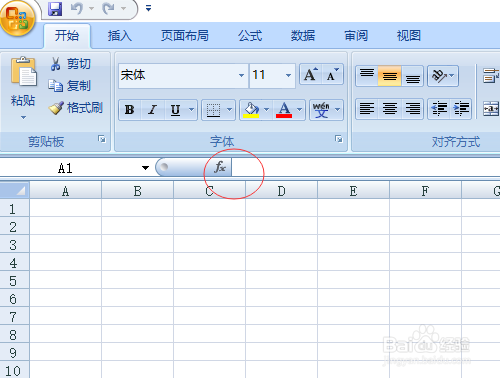Open the Office button menu

pyautogui.click(x=18, y=18)
